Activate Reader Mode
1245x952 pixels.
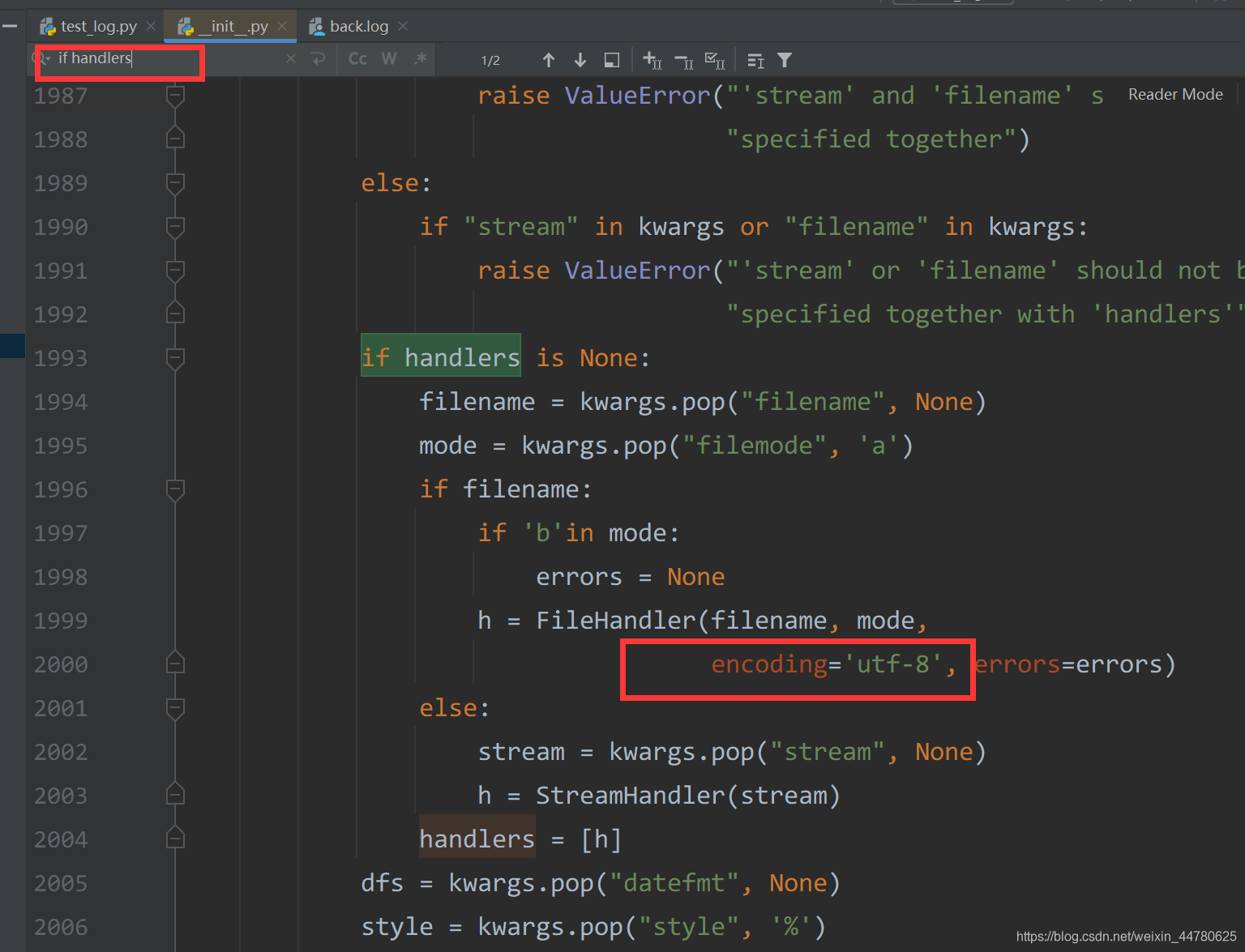(x=1174, y=94)
